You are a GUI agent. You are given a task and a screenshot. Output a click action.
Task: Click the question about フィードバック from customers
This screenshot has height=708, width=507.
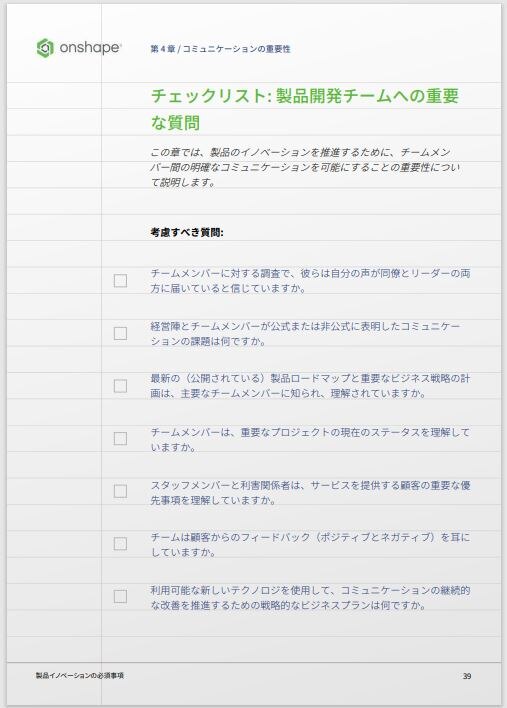tap(310, 544)
